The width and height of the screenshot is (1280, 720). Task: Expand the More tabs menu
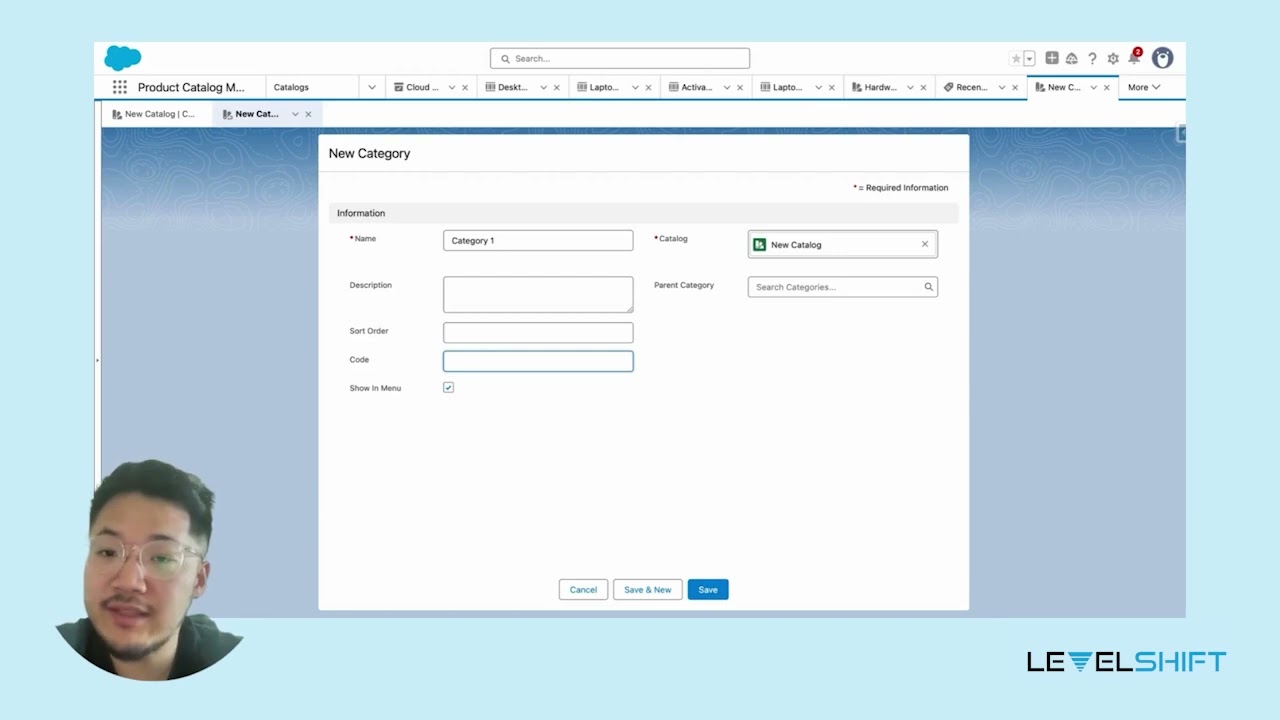[x=1144, y=87]
